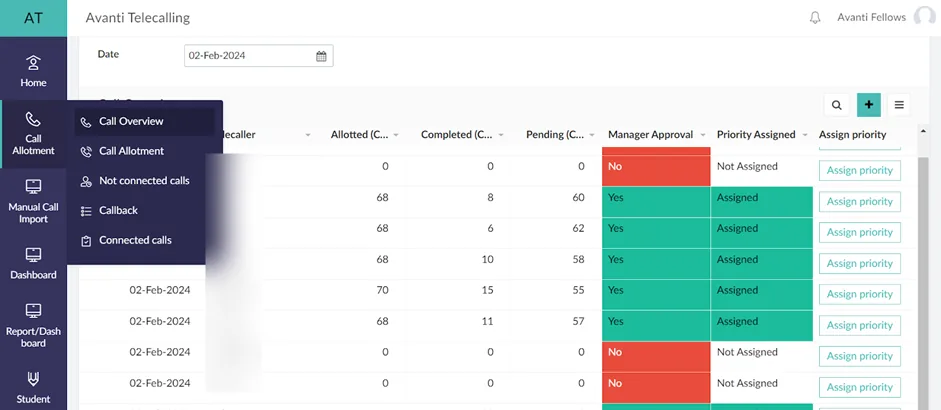The width and height of the screenshot is (941, 410).
Task: Click Avanti Fellows user name
Action: [x=871, y=18]
